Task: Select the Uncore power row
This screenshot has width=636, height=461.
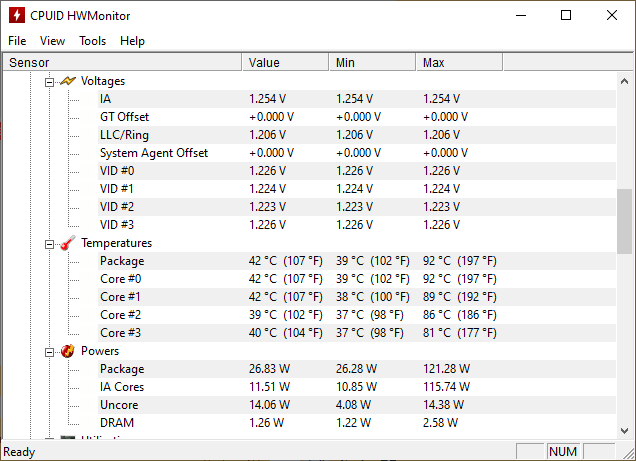Action: [x=357, y=405]
